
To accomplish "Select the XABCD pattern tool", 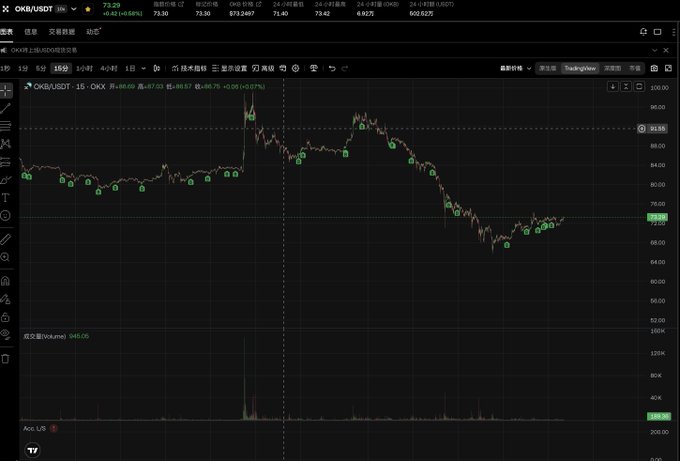I will tap(6, 144).
